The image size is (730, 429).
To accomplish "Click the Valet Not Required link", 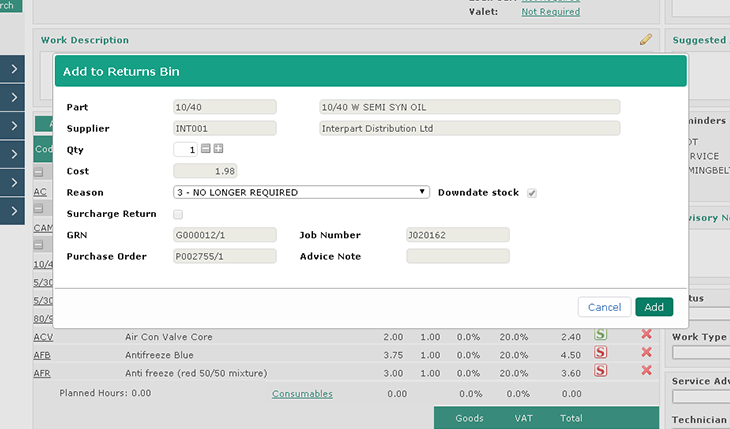I will 550,12.
